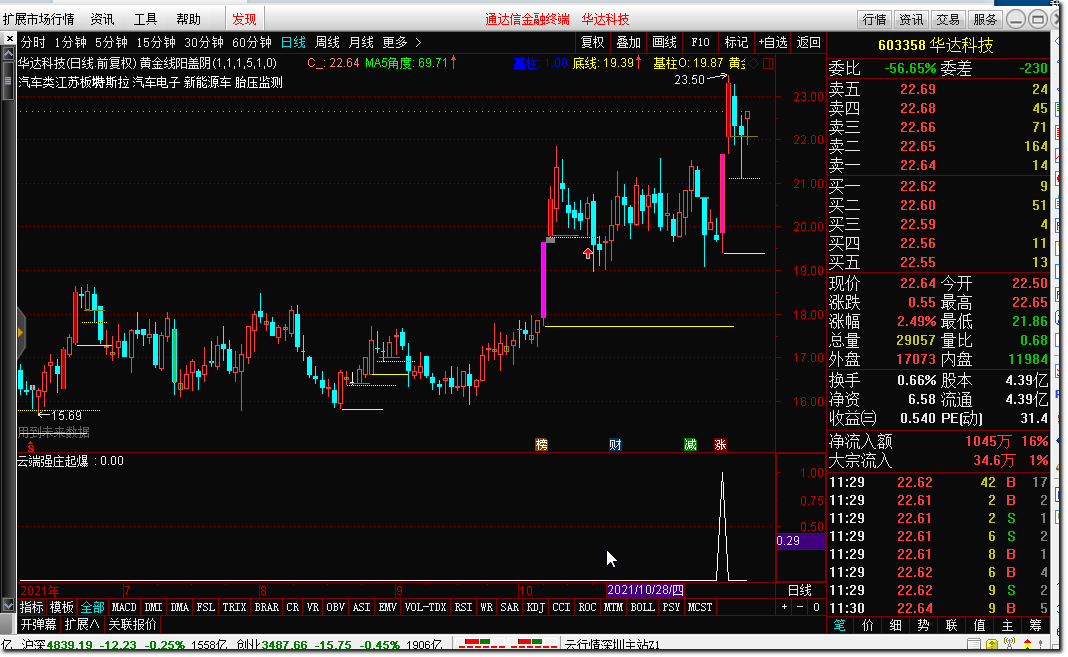The width and height of the screenshot is (1068, 657).
Task: Click the yellow upload status bar icon
Action: tap(992, 645)
